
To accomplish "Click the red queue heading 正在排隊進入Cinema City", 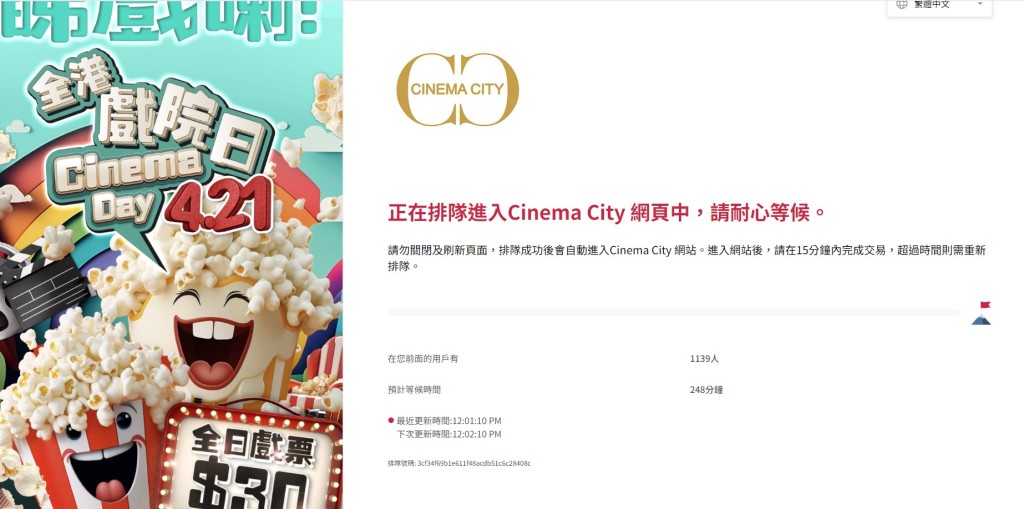I will (x=607, y=212).
